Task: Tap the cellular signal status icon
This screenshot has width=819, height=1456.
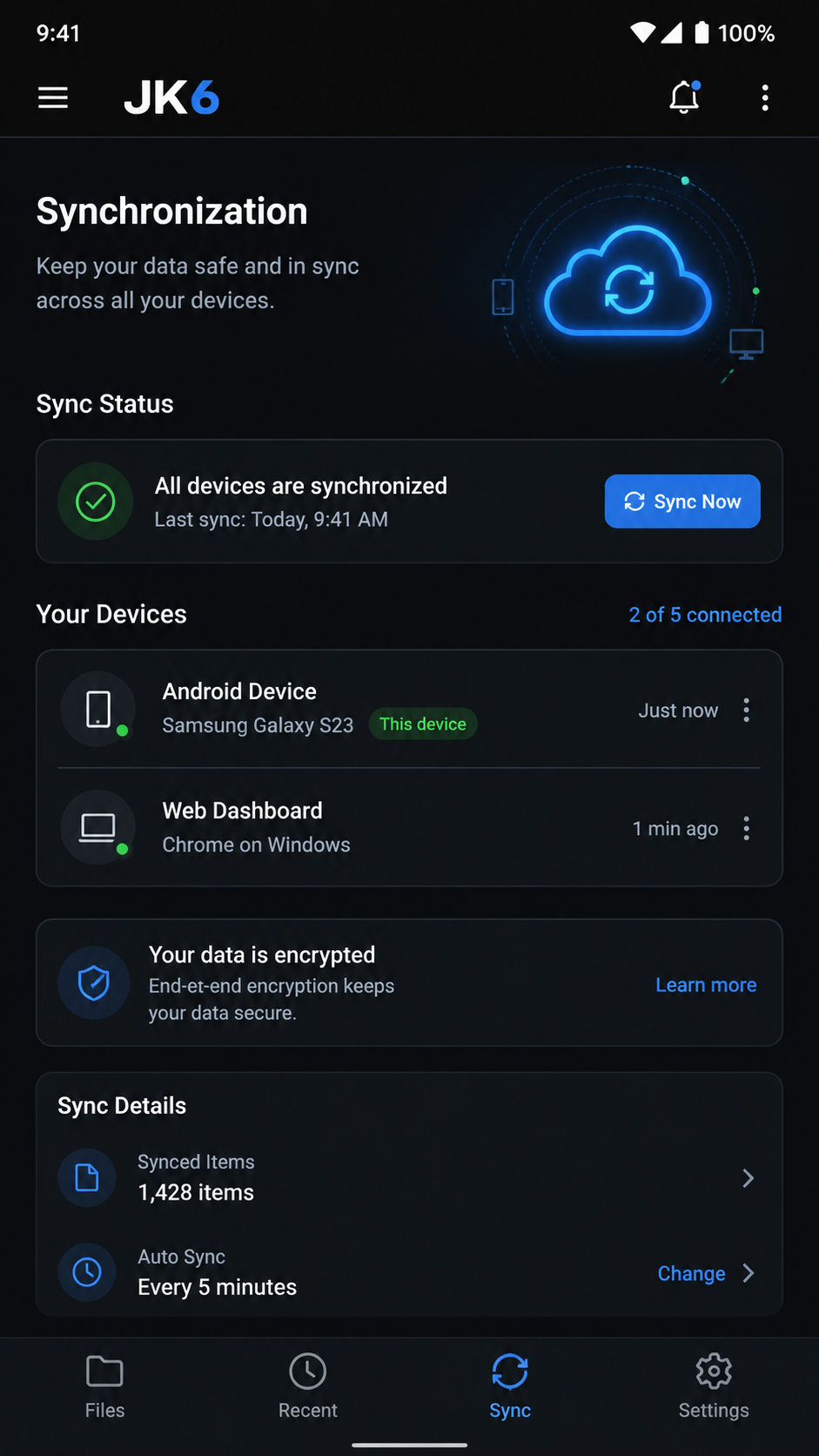Action: [x=671, y=33]
